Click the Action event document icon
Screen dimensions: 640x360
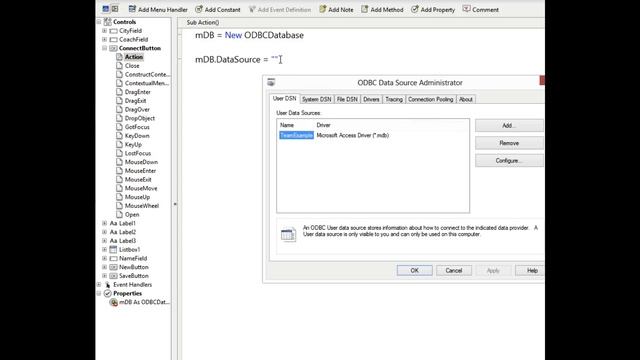[x=119, y=57]
